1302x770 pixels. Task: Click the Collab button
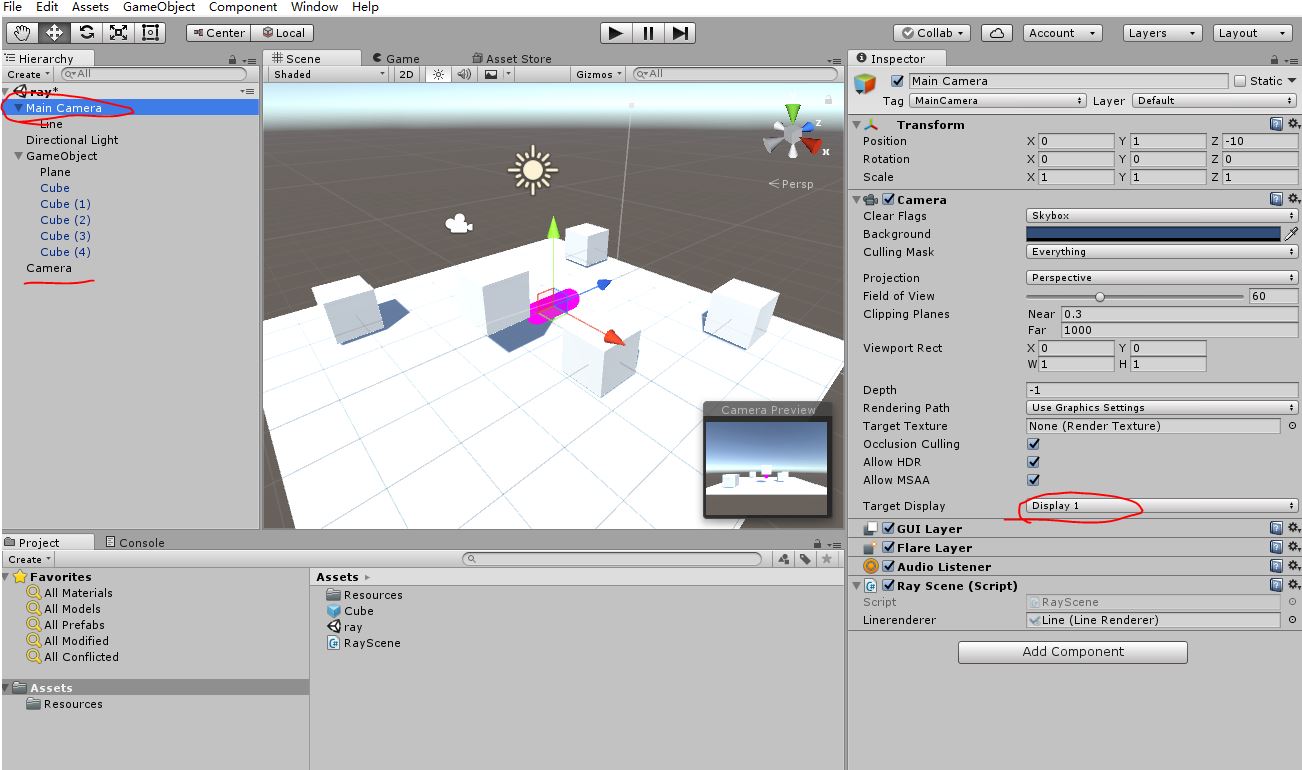pyautogui.click(x=930, y=33)
